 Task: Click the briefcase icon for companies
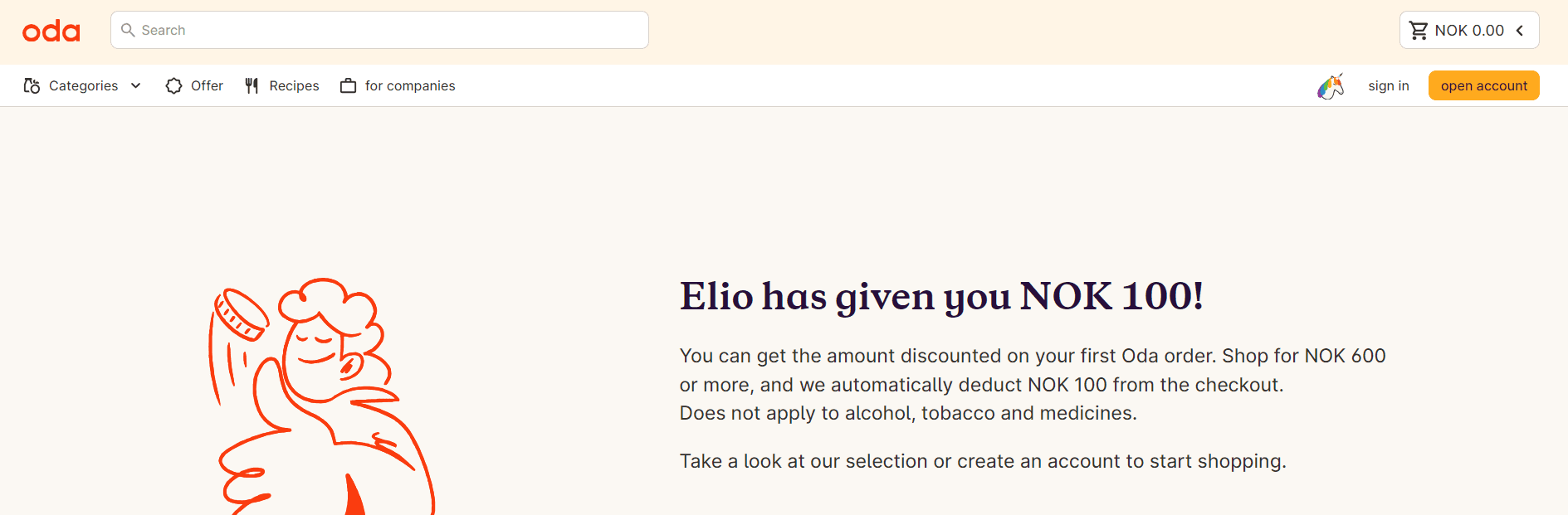point(349,86)
